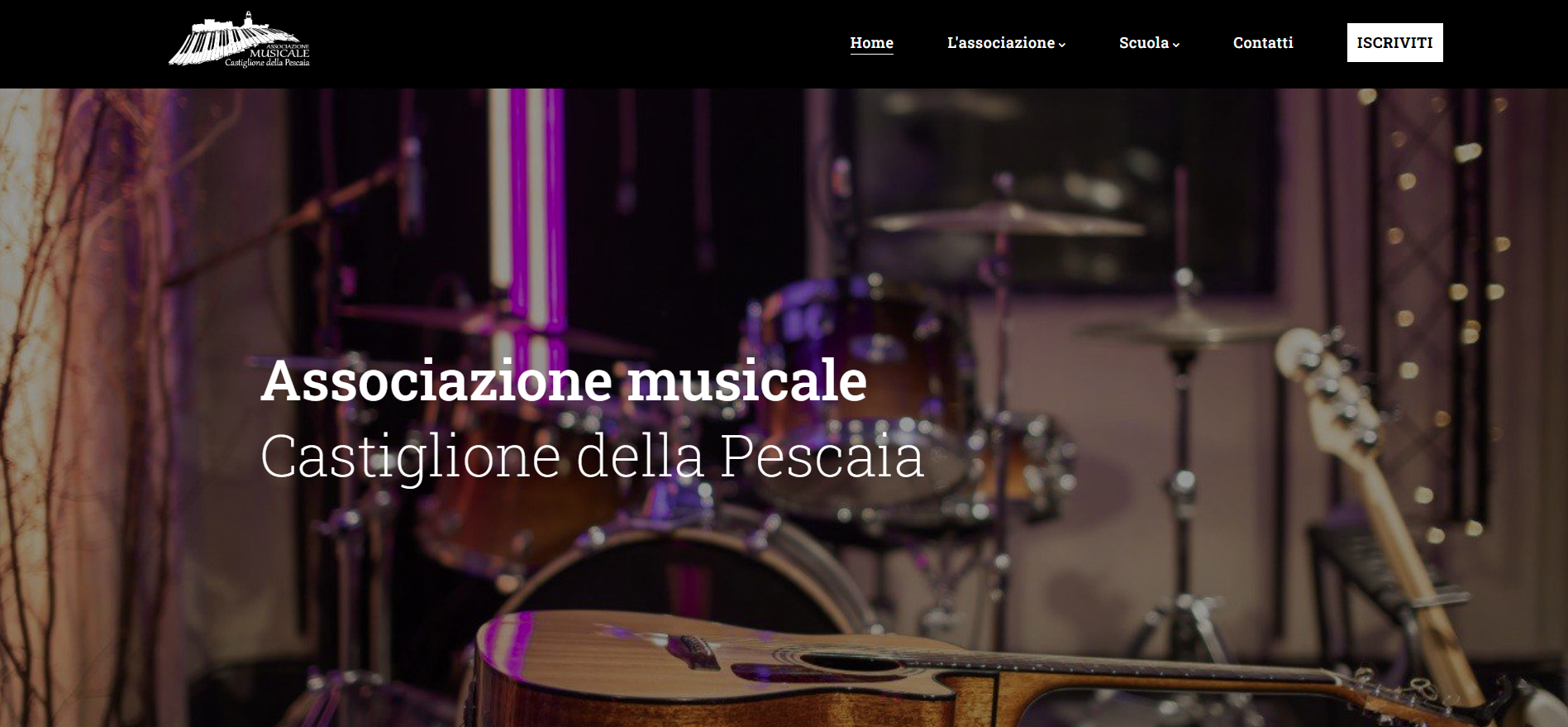Click the acoustic guitar sound hole
This screenshot has height=727, width=1568.
click(x=851, y=662)
